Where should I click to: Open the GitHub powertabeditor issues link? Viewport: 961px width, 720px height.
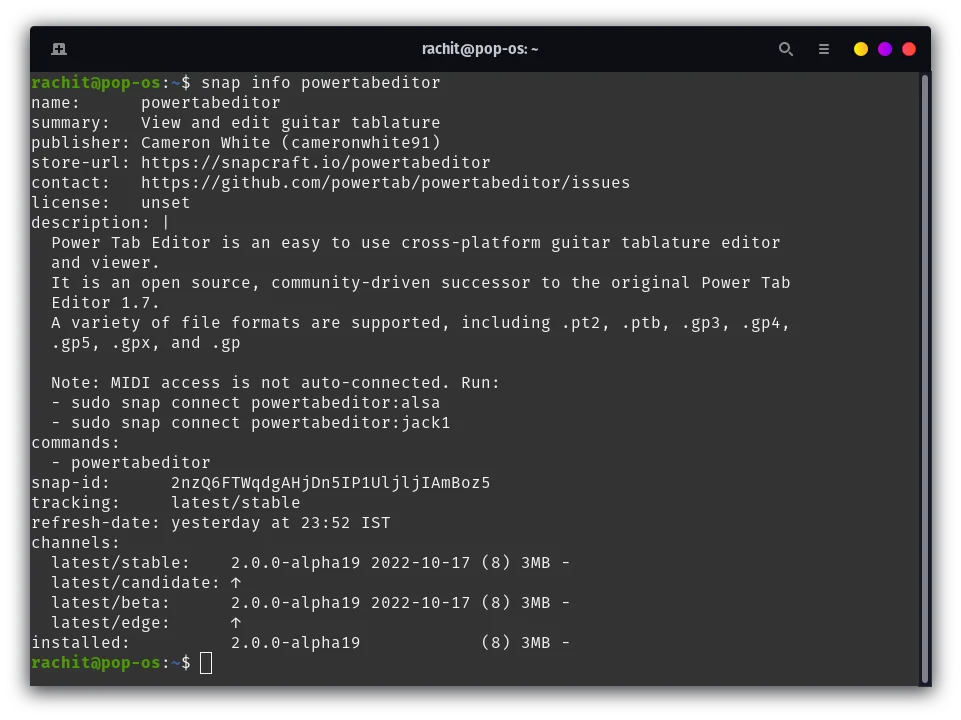point(385,182)
